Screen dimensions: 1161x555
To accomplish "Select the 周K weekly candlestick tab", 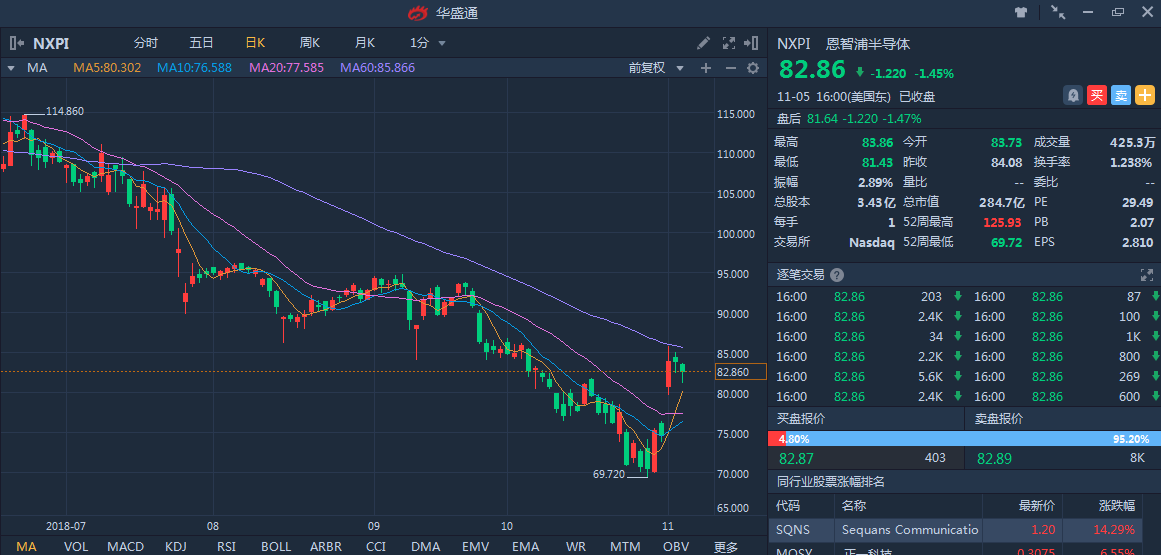I will click(x=310, y=43).
